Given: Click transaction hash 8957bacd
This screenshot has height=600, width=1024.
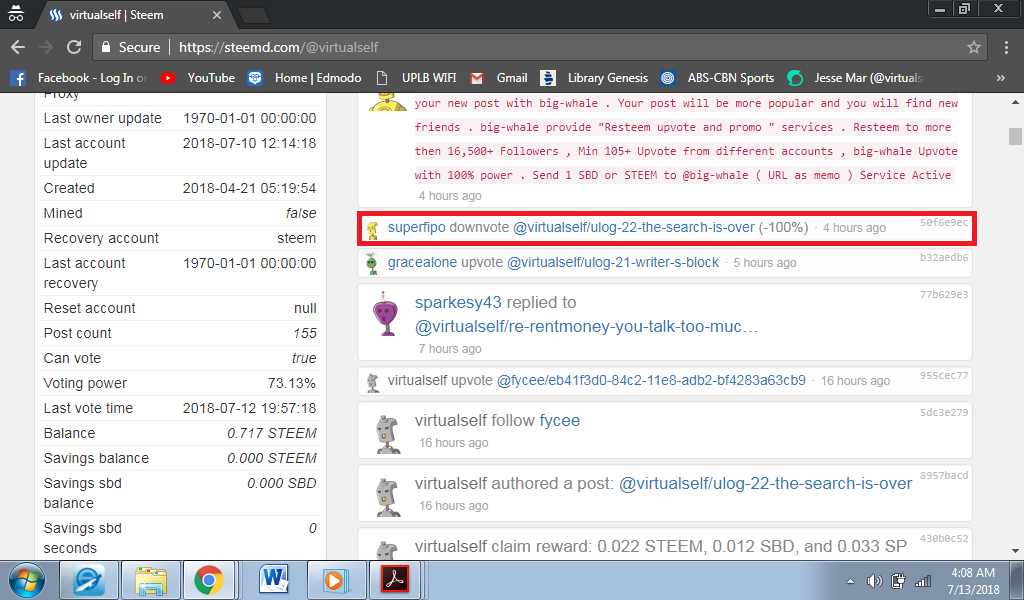Looking at the screenshot, I should (x=944, y=475).
